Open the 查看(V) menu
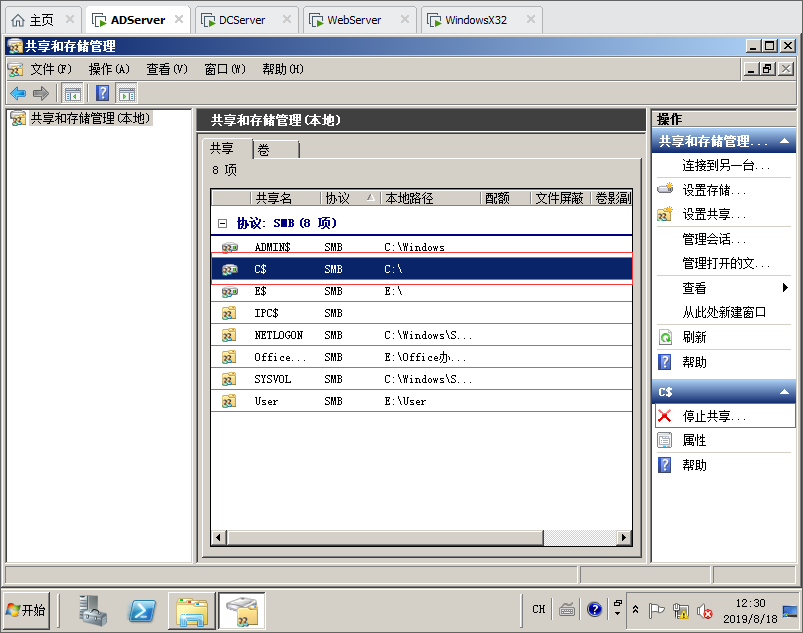 [167, 69]
